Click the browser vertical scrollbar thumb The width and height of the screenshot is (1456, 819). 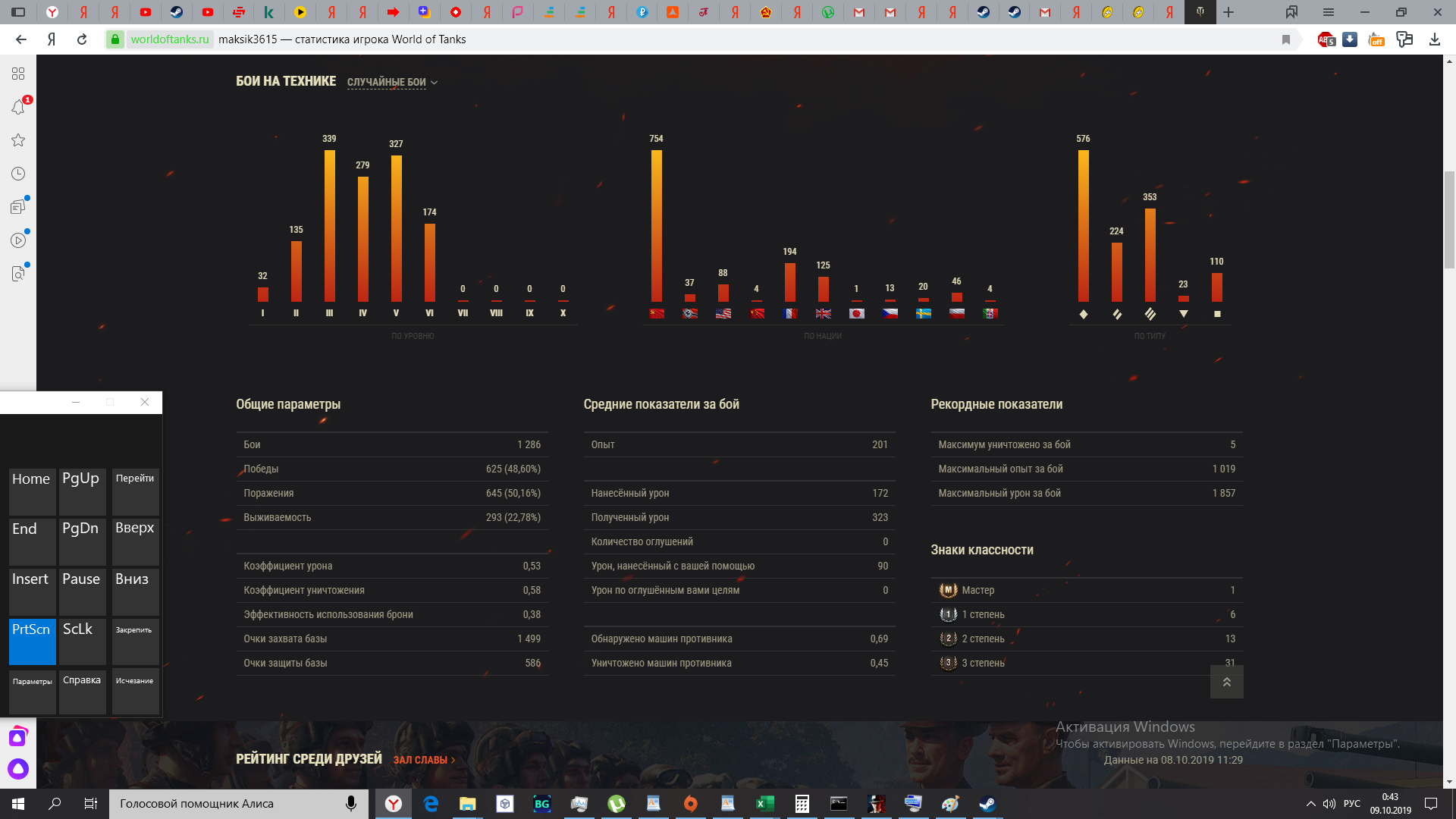point(1449,220)
